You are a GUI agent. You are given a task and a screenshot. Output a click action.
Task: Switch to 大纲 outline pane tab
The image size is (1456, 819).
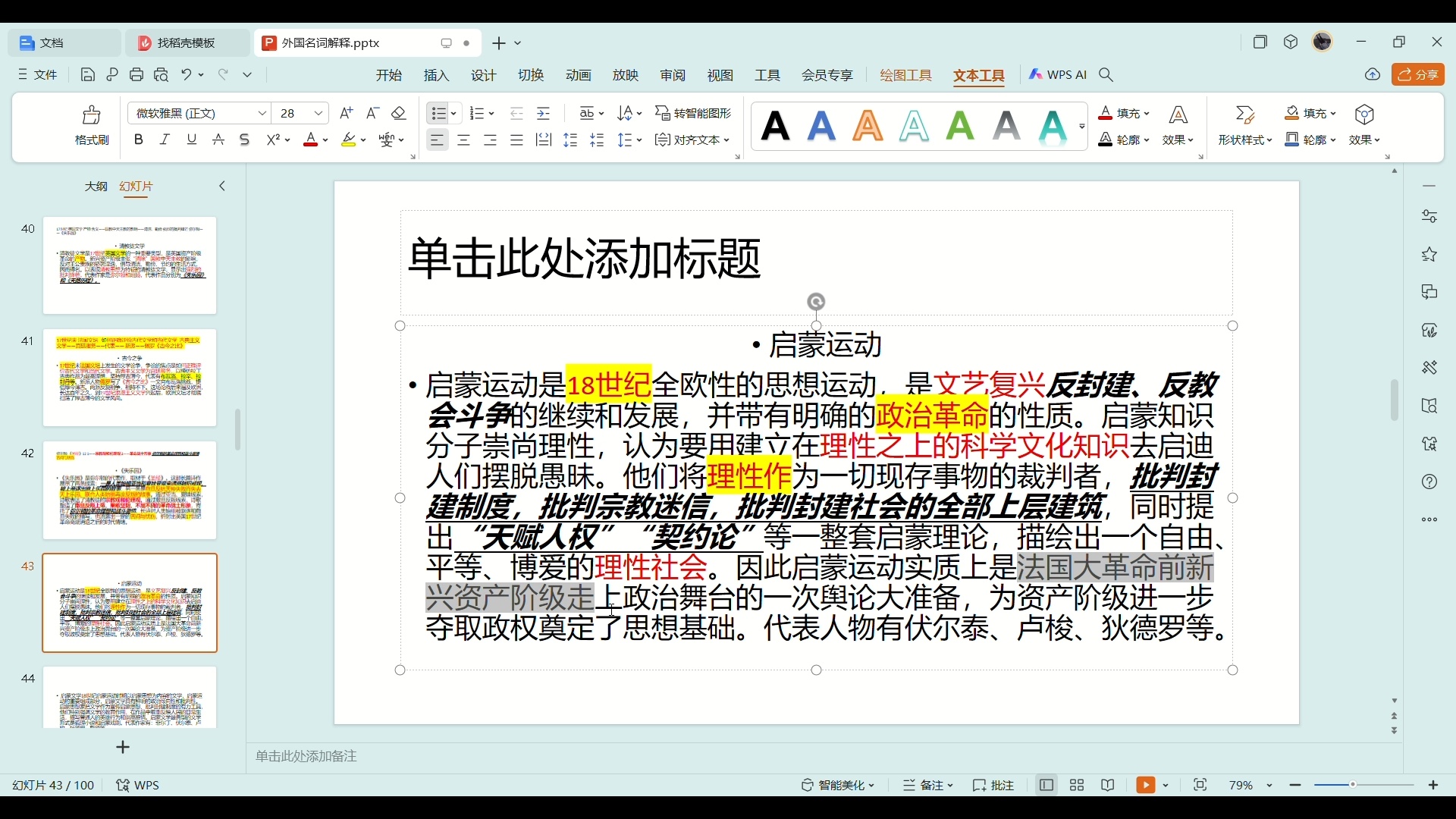tap(96, 187)
